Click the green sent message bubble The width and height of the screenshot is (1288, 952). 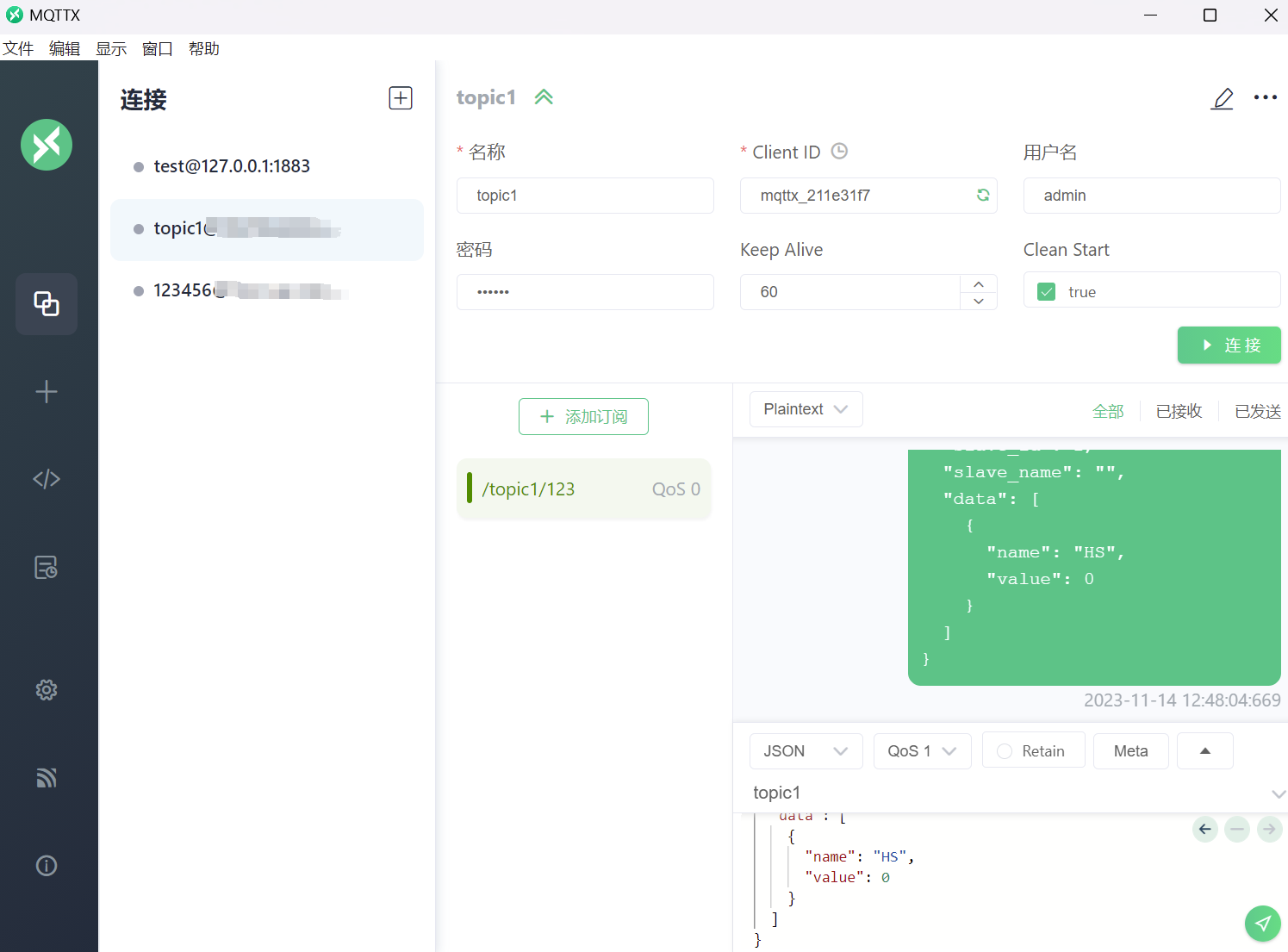(x=1094, y=567)
